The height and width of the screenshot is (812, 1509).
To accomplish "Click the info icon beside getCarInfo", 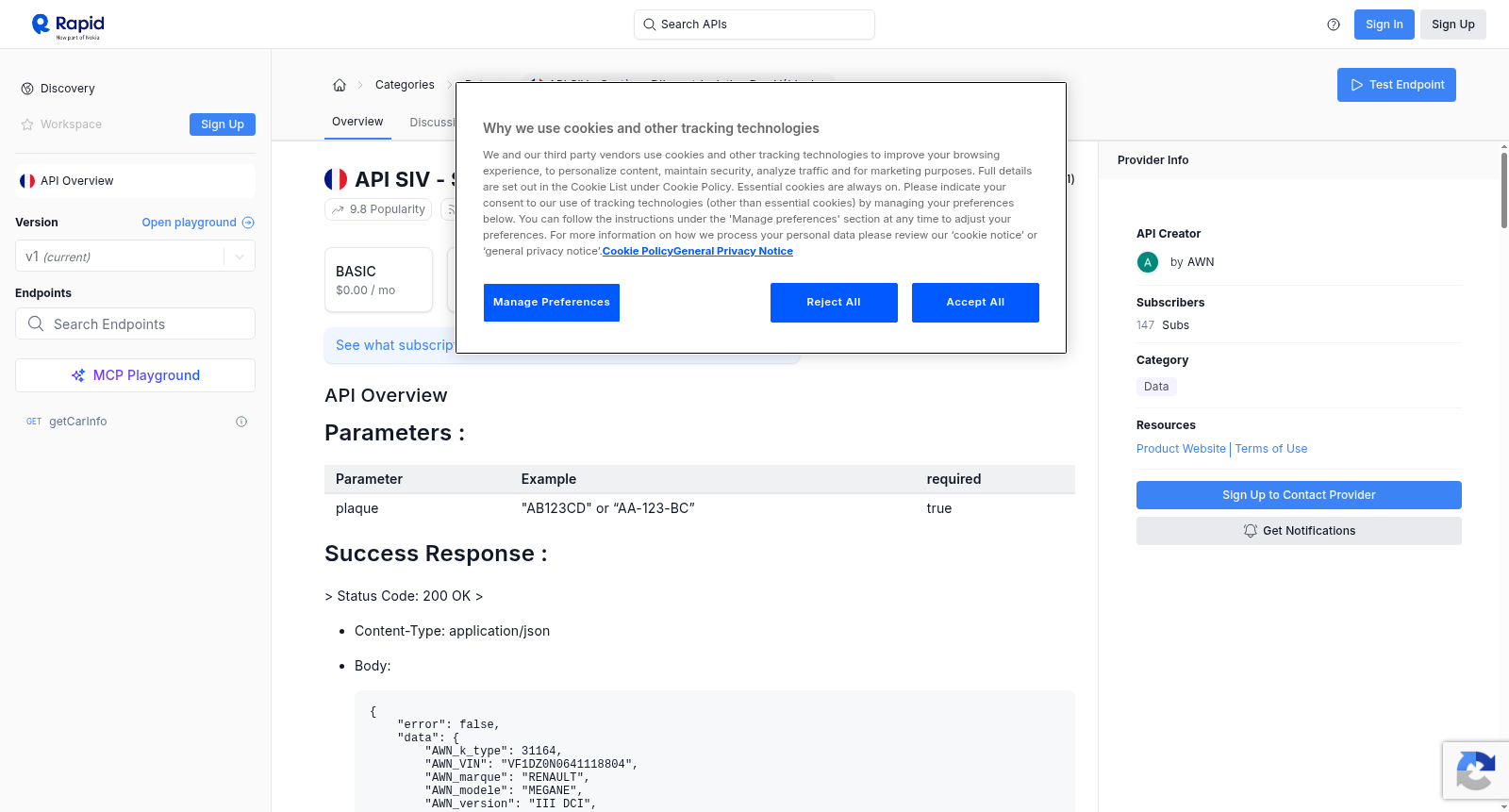I will (241, 422).
